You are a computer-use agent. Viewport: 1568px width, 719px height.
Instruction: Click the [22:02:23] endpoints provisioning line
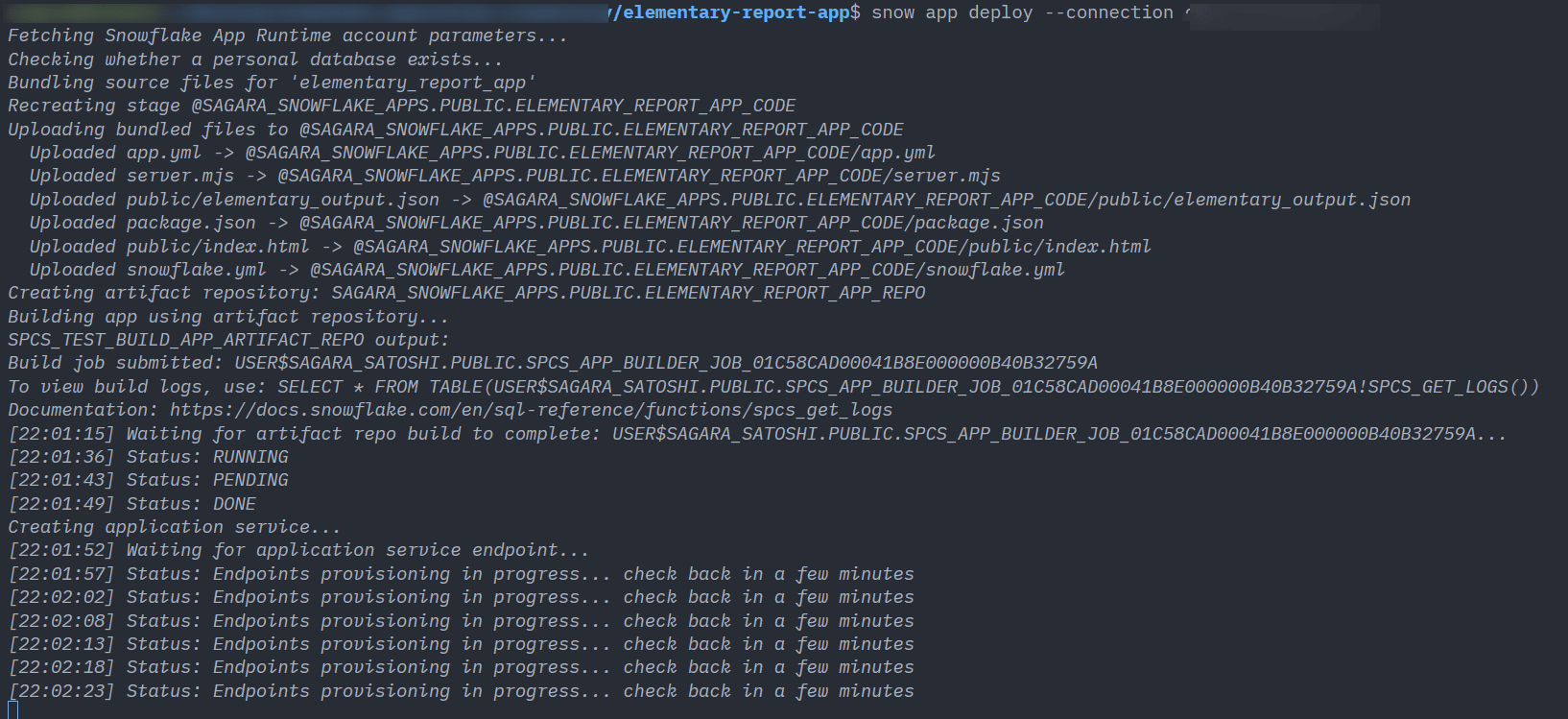(462, 691)
